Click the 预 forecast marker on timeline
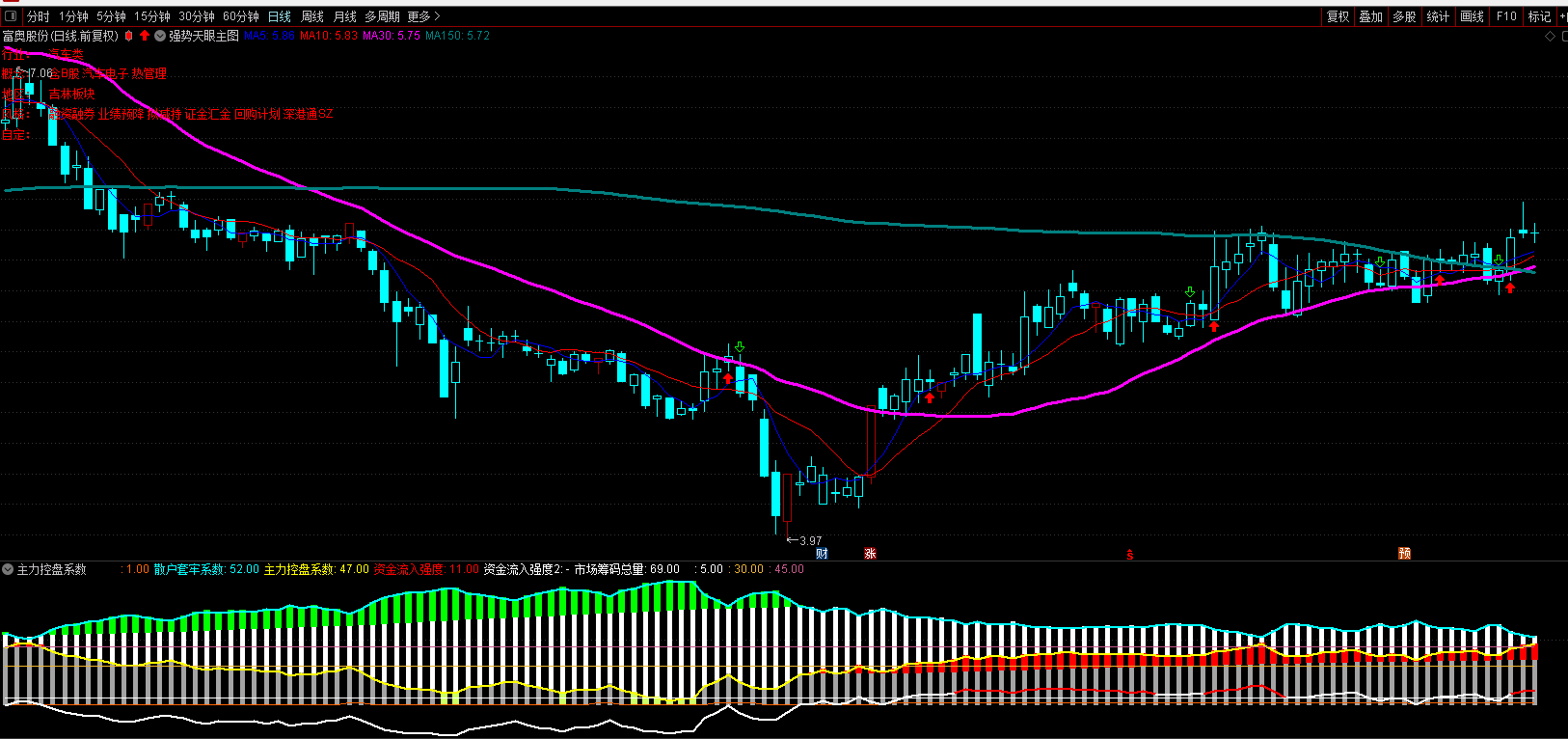The image size is (1568, 739). click(1405, 554)
